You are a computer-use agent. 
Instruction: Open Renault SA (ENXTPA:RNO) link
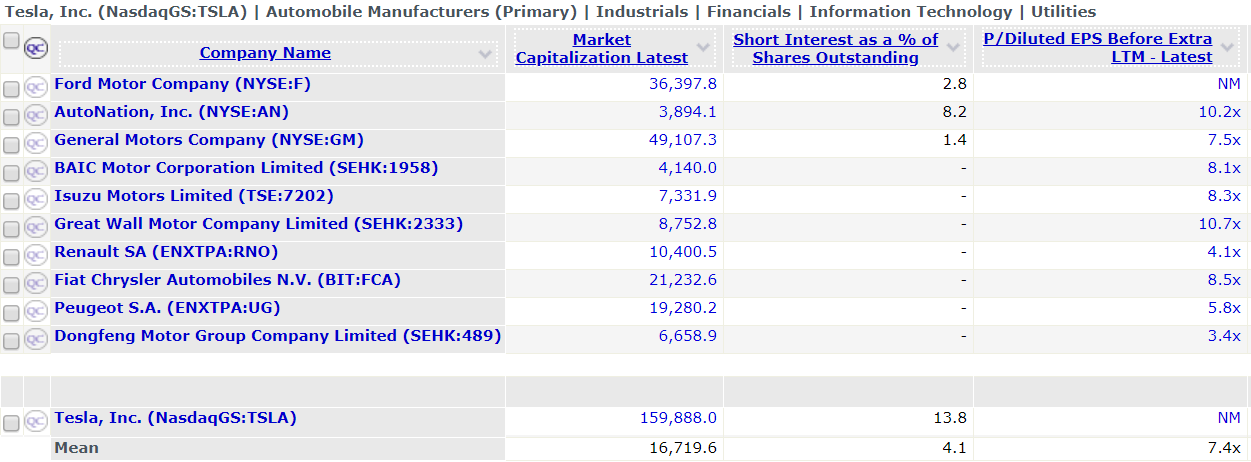pos(166,252)
